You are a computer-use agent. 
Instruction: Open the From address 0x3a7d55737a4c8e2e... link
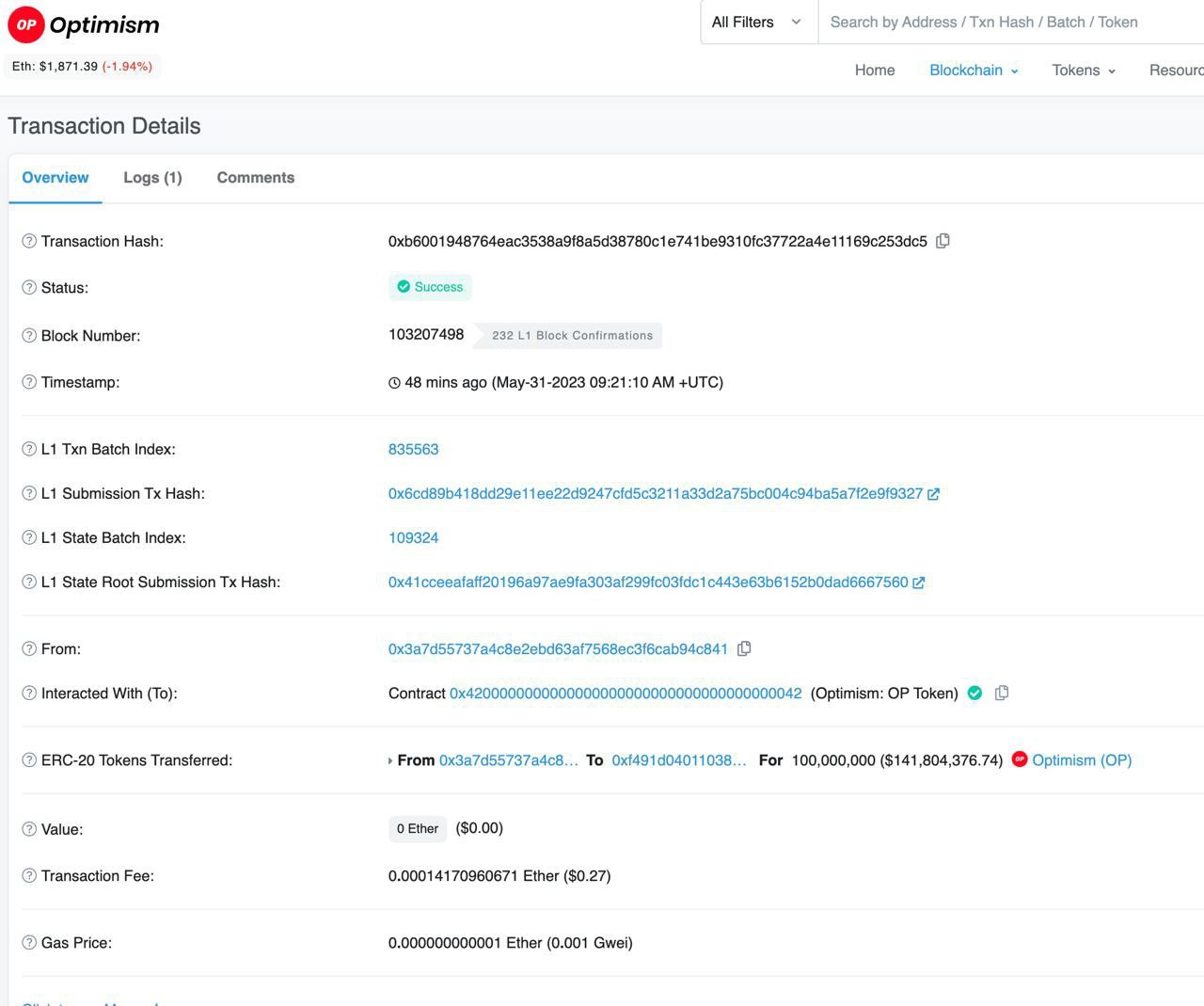coord(558,648)
